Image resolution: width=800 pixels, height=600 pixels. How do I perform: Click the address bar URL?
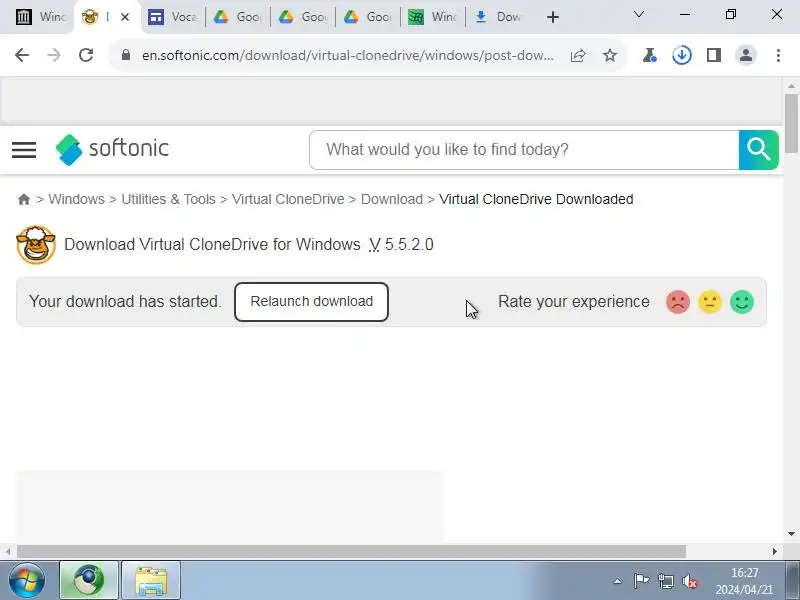coord(347,55)
